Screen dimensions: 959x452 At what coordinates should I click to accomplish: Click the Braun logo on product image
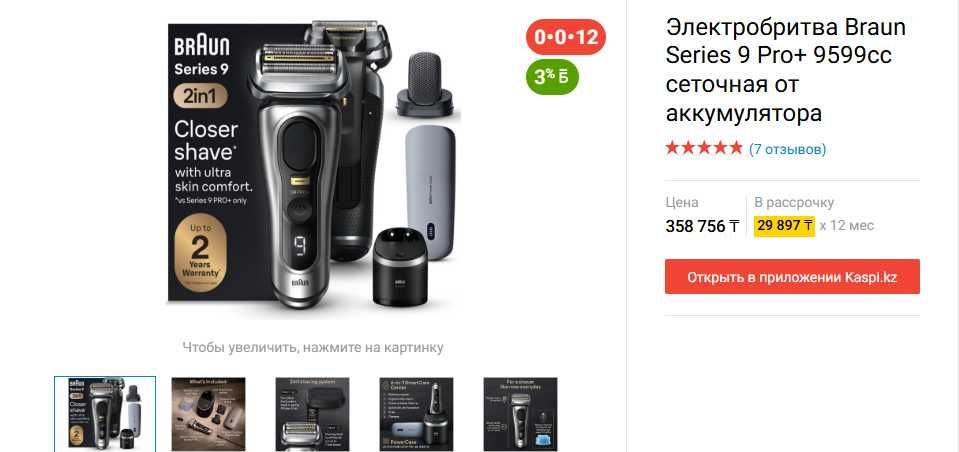point(202,46)
